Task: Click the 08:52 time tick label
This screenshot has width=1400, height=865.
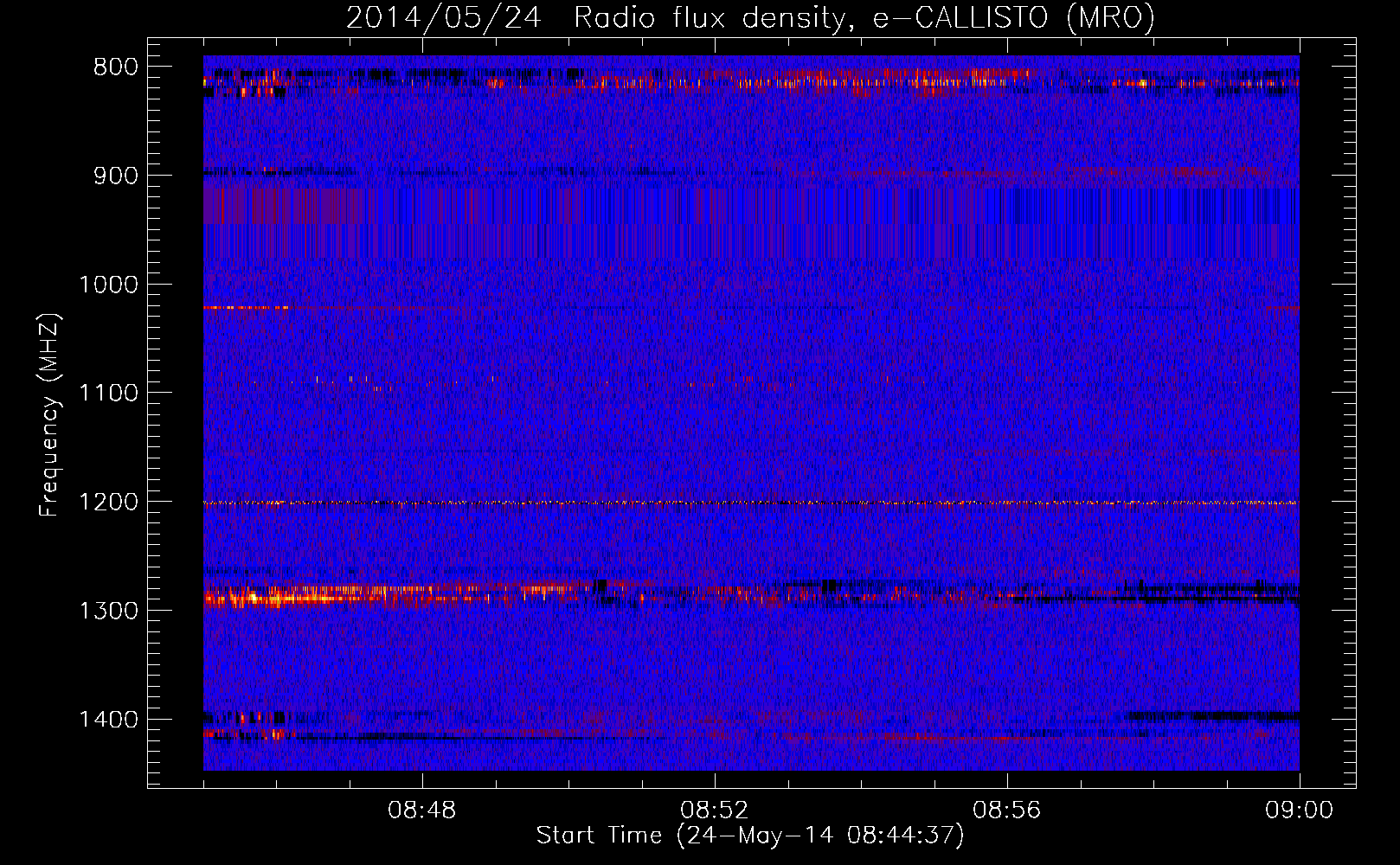Action: point(715,811)
